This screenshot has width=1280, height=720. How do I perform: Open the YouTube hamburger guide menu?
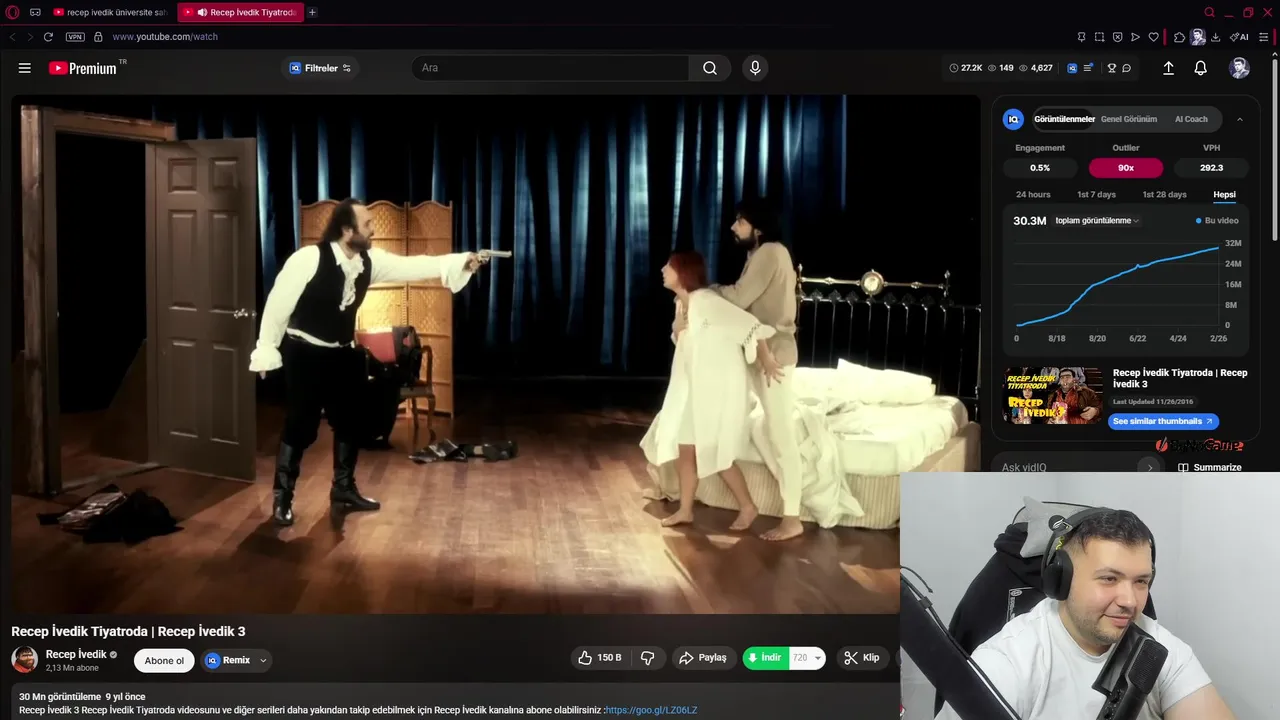24,68
